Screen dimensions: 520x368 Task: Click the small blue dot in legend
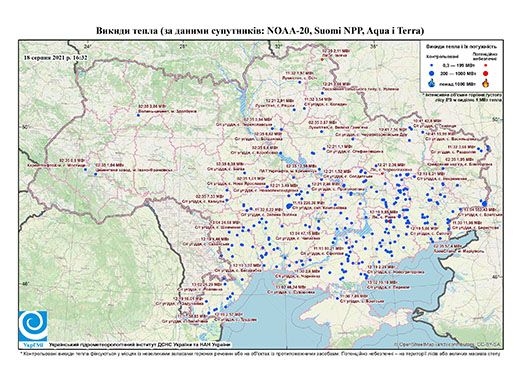tap(432, 66)
